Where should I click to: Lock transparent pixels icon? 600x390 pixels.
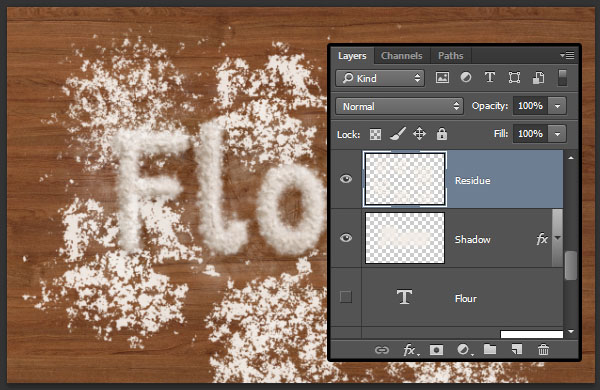pos(375,134)
